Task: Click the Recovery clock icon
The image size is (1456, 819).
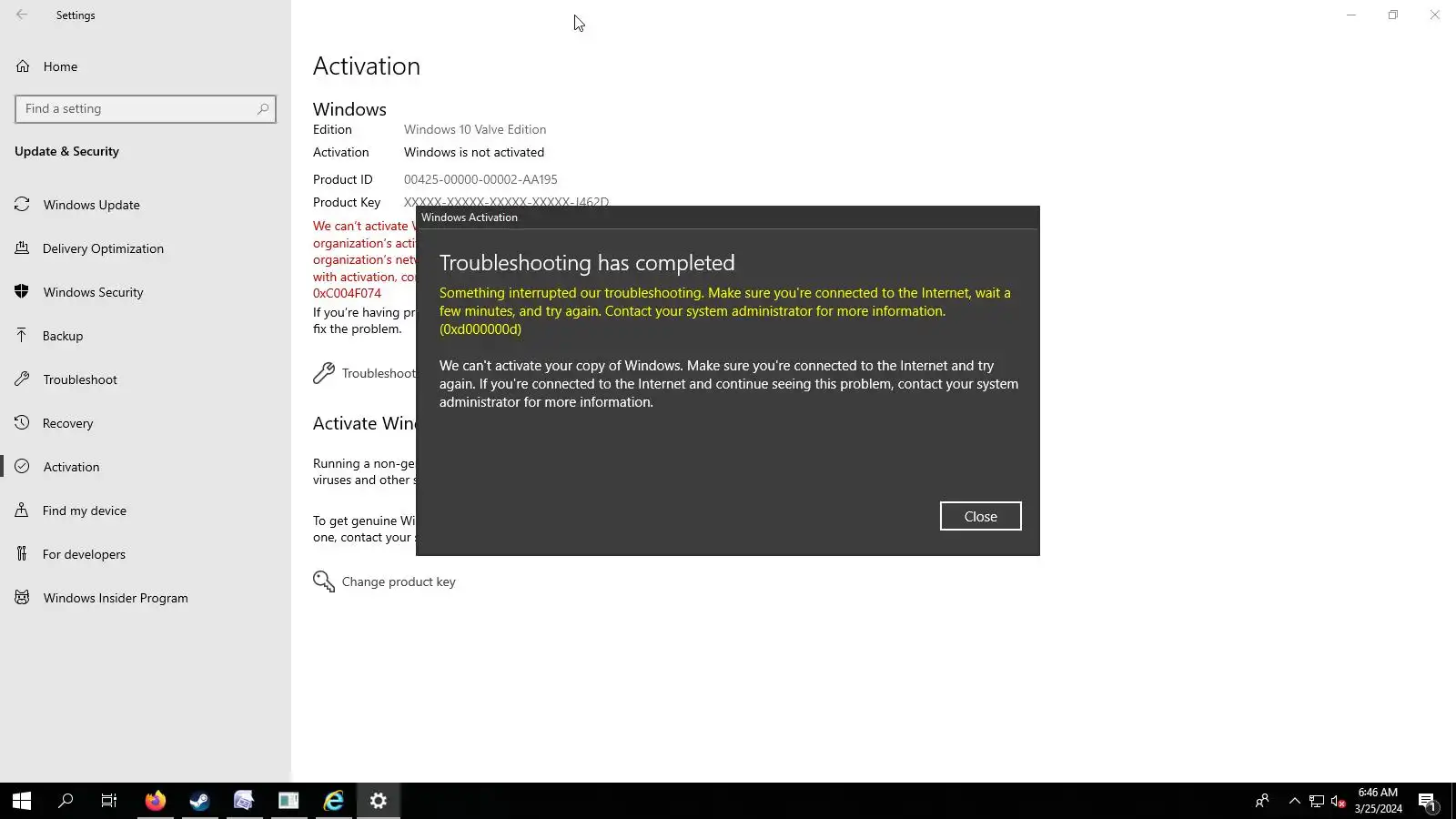Action: 22,422
